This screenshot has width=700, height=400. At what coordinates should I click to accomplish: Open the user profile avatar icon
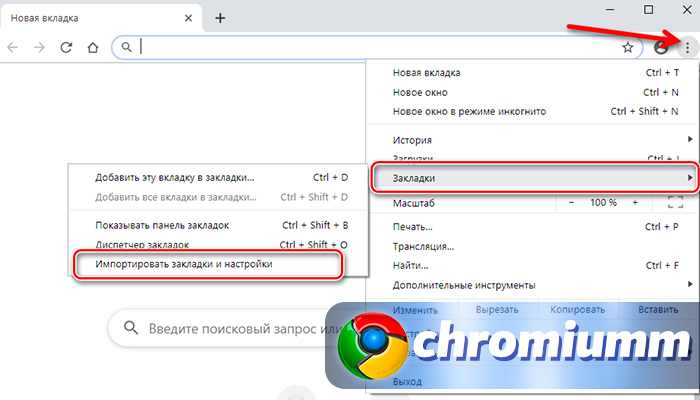(660, 47)
